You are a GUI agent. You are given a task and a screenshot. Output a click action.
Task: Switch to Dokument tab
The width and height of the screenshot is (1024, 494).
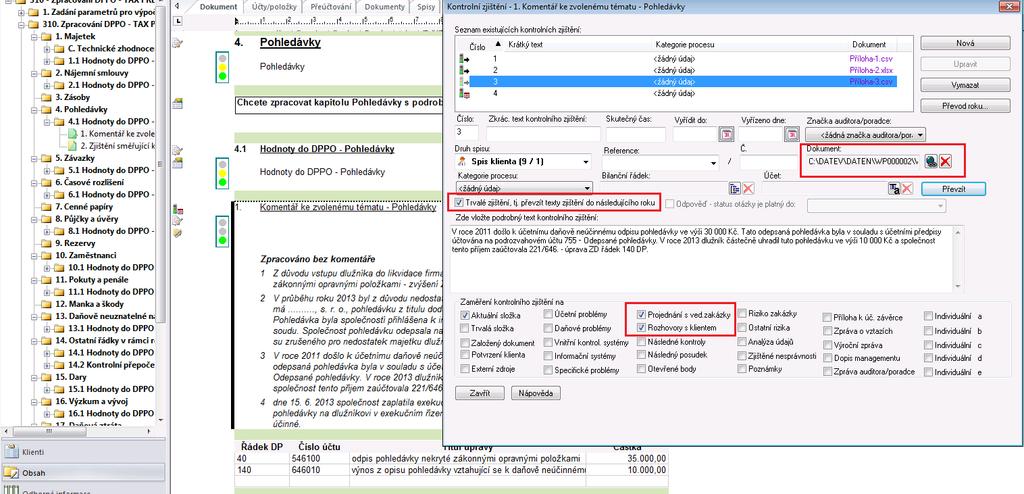[218, 7]
